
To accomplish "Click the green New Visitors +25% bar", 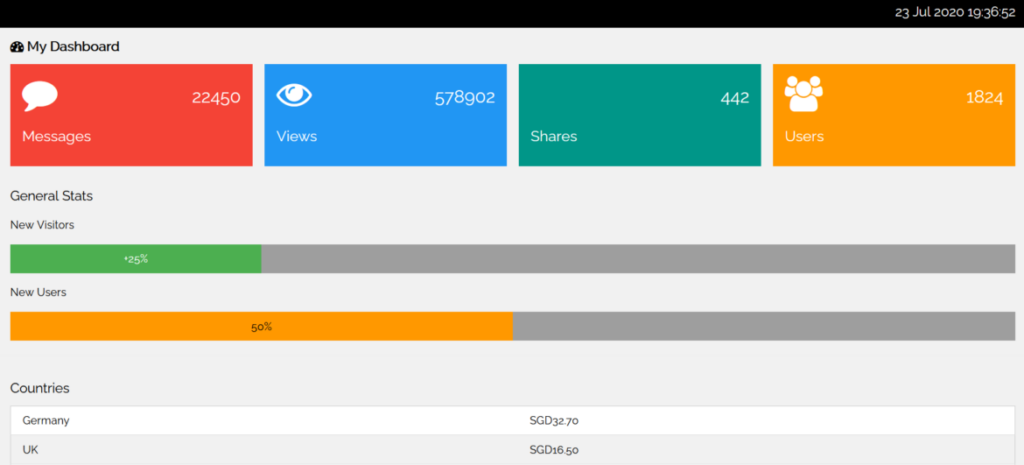I will (x=136, y=259).
